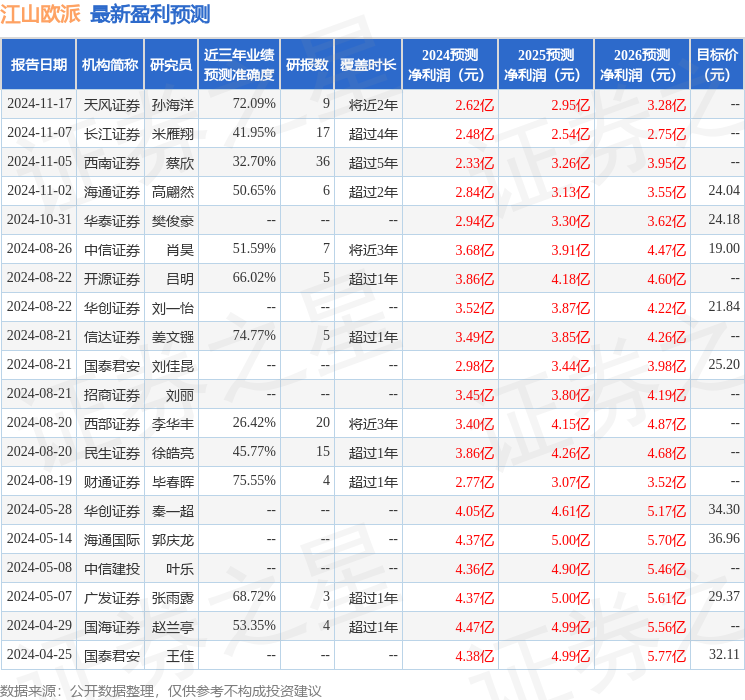The image size is (745, 700).
Task: Click the 2026预测净利润 column header
Action: [642, 65]
